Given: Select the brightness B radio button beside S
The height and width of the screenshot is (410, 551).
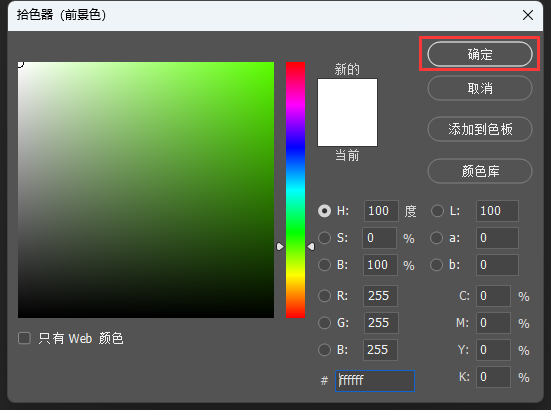Looking at the screenshot, I should [324, 265].
